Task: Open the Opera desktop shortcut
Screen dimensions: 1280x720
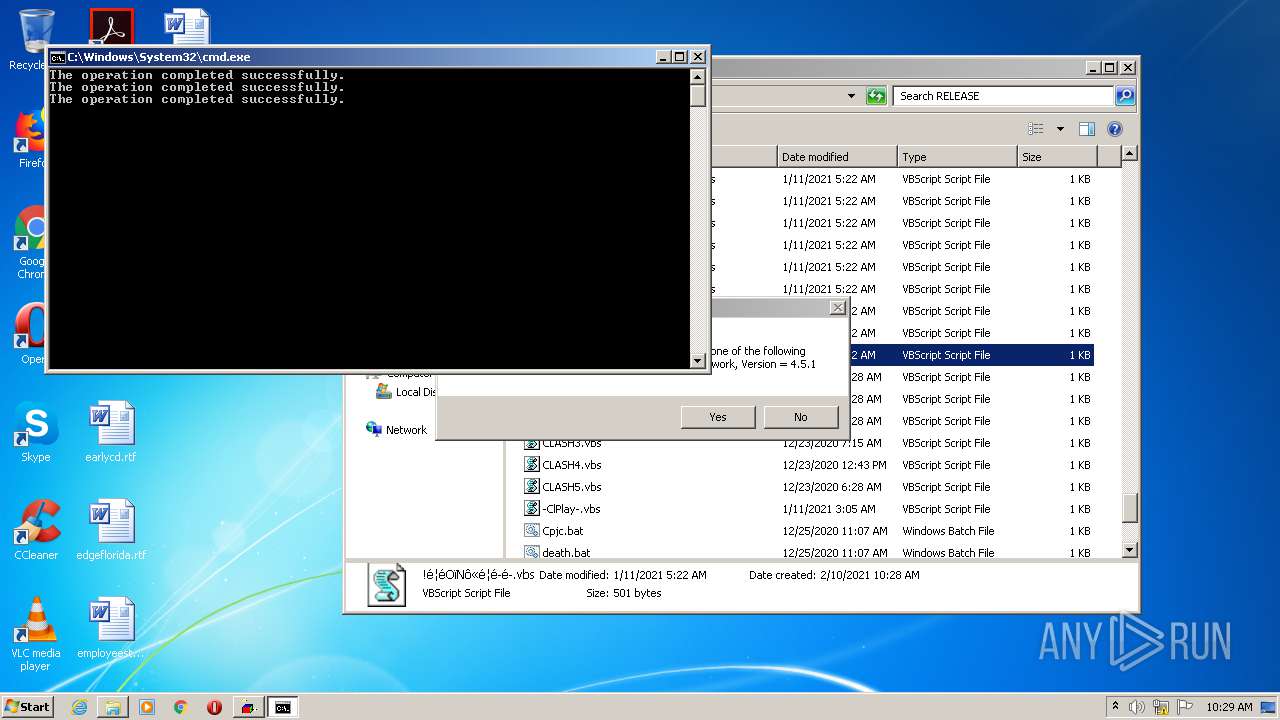Action: [x=31, y=335]
